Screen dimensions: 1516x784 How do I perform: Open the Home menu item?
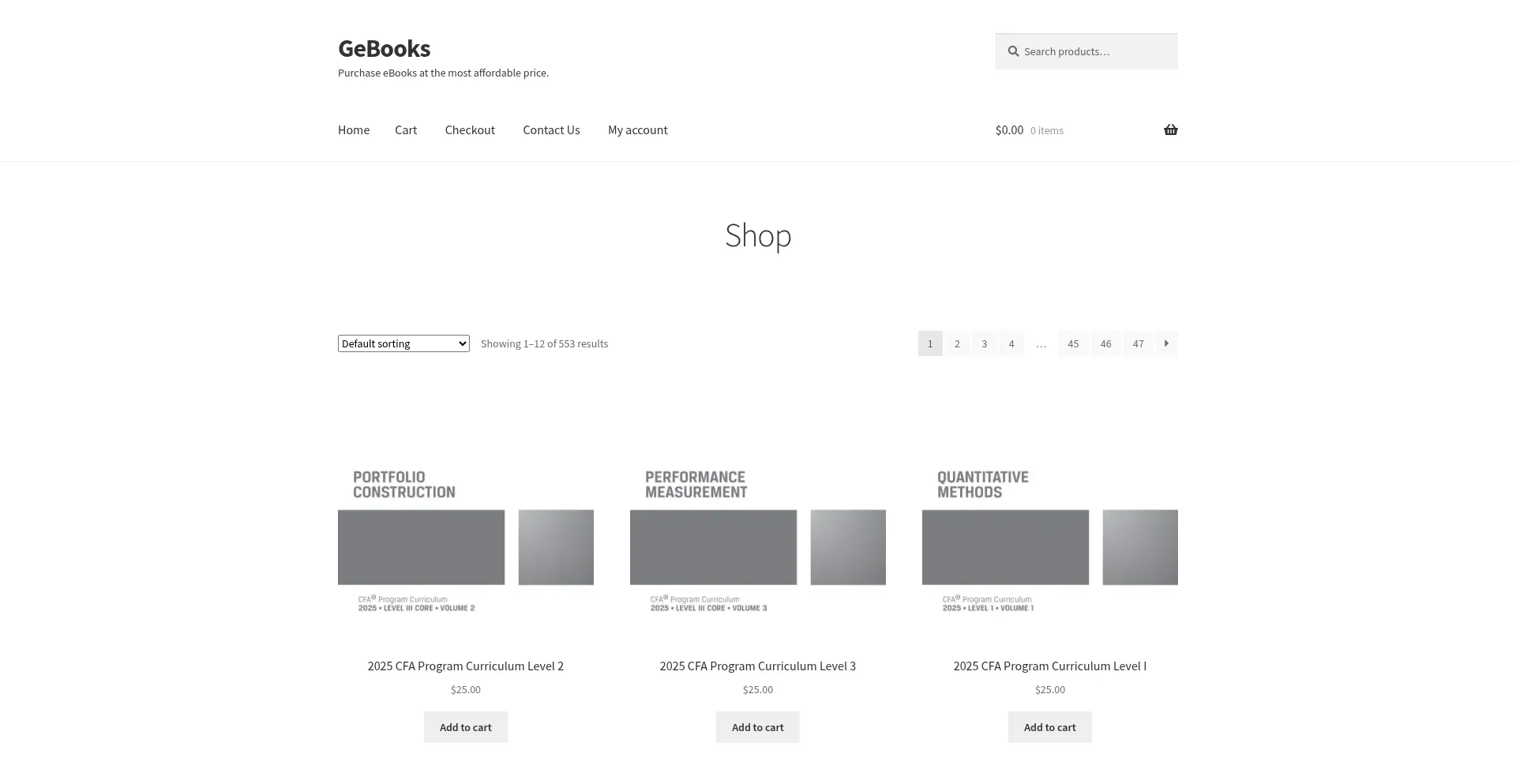coord(354,130)
